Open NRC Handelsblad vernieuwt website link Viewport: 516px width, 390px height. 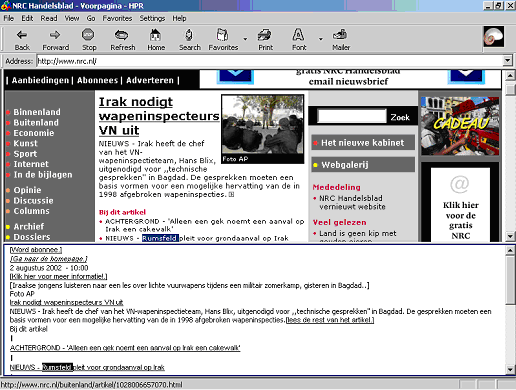coord(352,202)
